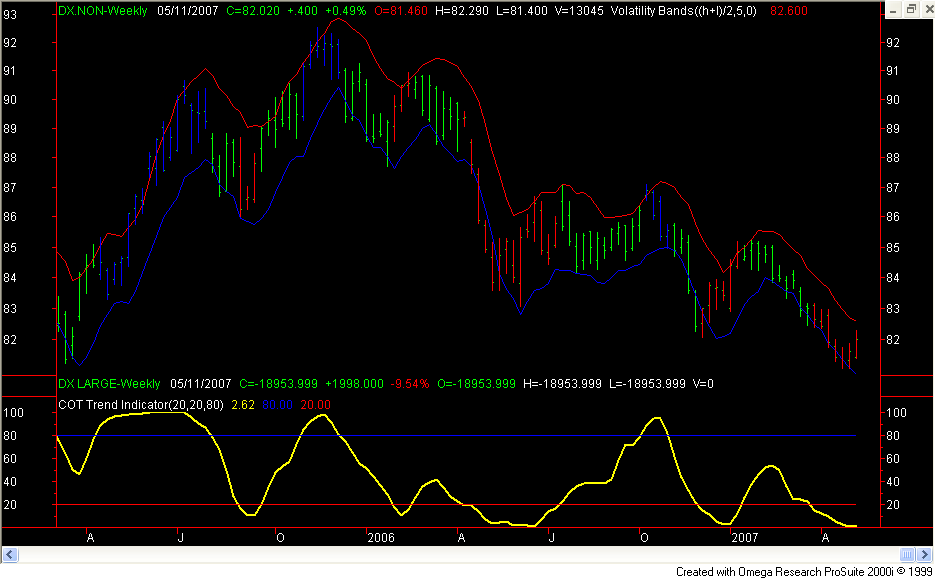The width and height of the screenshot is (935, 578).
Task: Select the DX.NON-Weekly symbol label
Action: click(x=102, y=11)
